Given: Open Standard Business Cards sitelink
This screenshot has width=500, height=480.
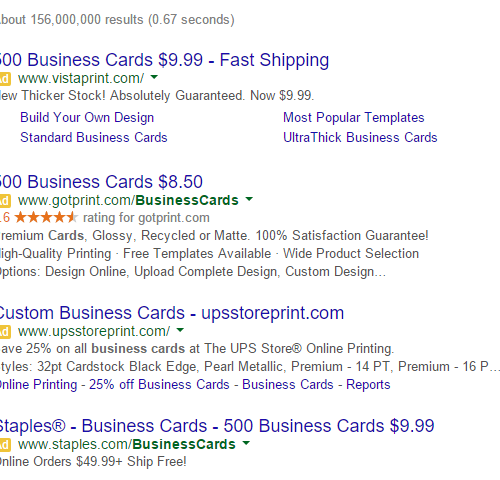Looking at the screenshot, I should pyautogui.click(x=94, y=137).
